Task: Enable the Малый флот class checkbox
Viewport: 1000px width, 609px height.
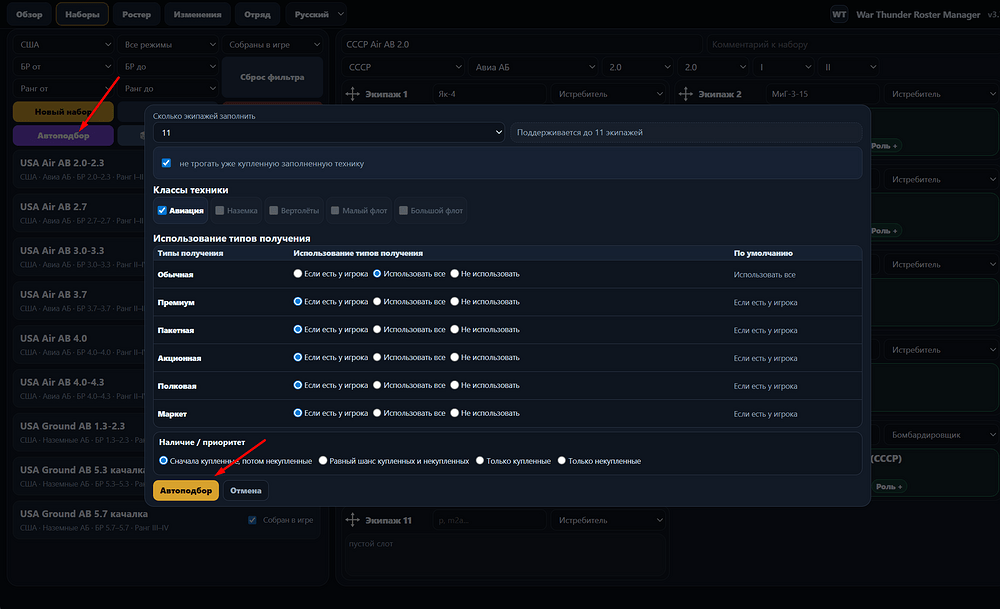Action: point(335,210)
